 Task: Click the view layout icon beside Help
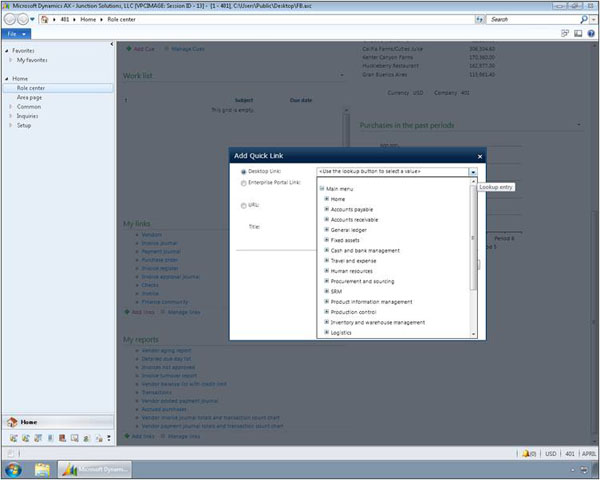pyautogui.click(x=578, y=34)
